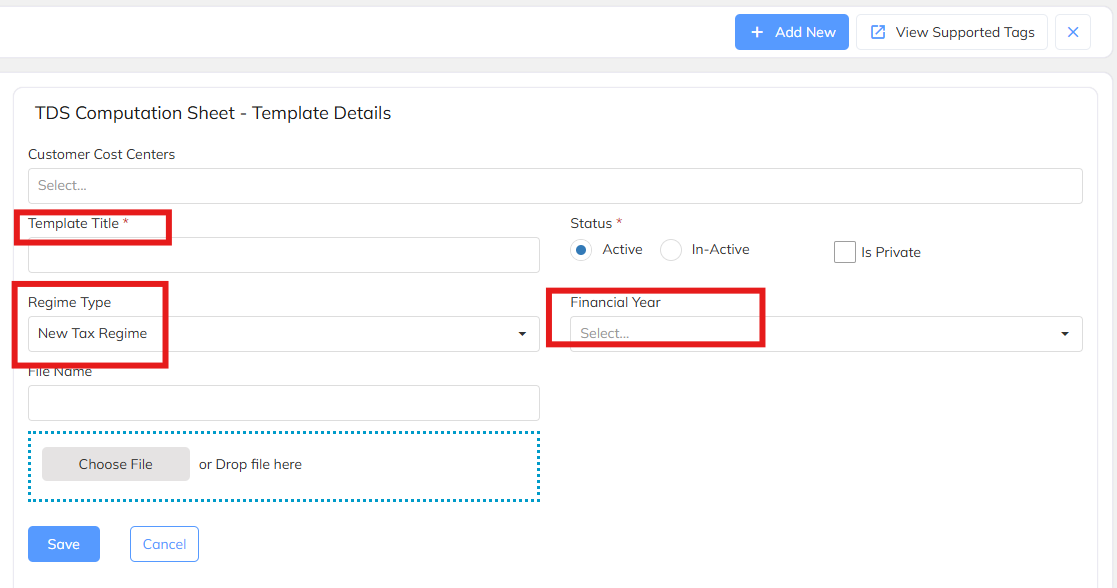1117x588 pixels.
Task: Click the external link icon beside View Supported Tags
Action: click(x=878, y=32)
